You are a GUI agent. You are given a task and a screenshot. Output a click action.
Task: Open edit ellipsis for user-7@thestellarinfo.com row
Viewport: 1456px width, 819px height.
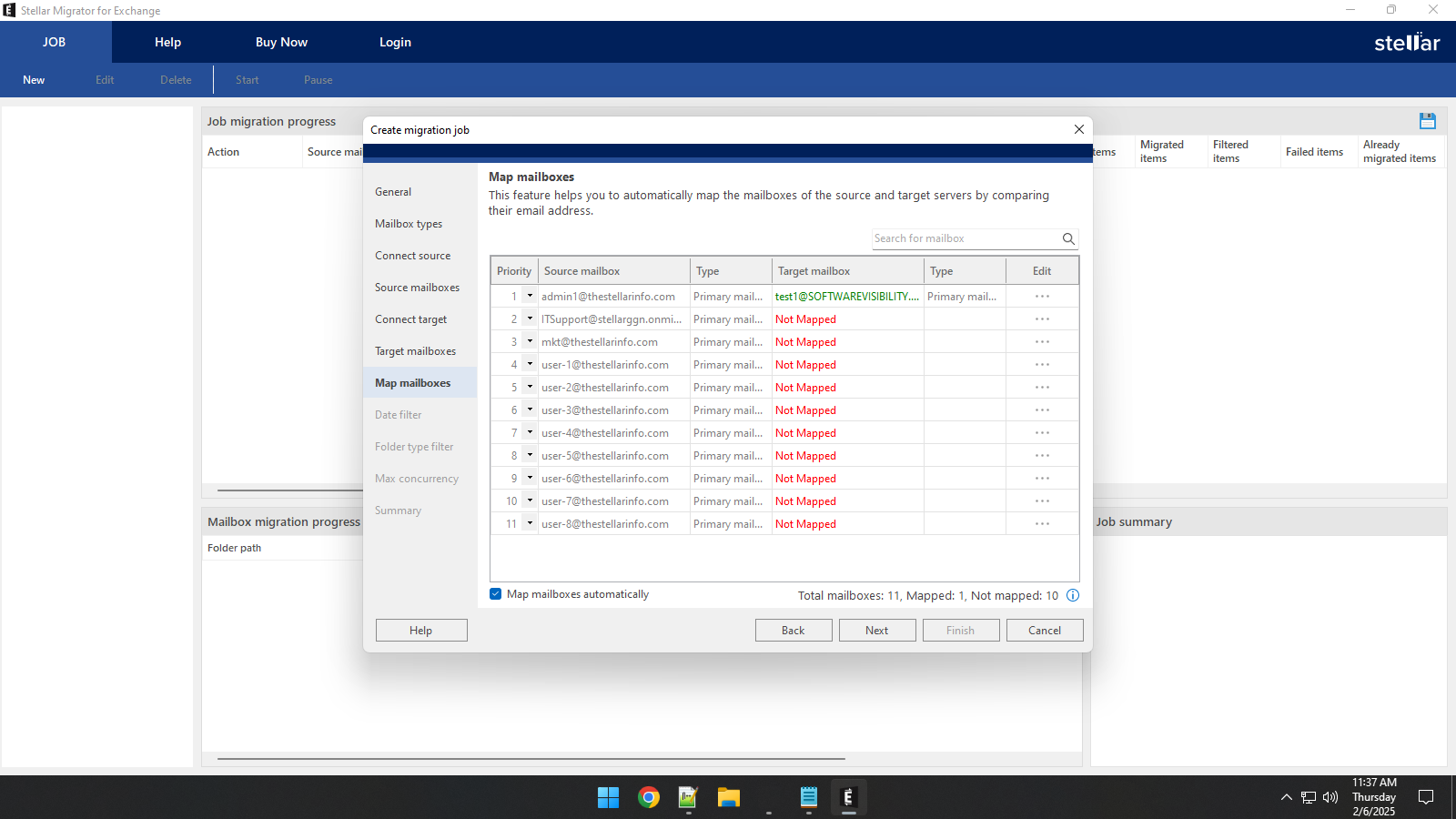1042,501
